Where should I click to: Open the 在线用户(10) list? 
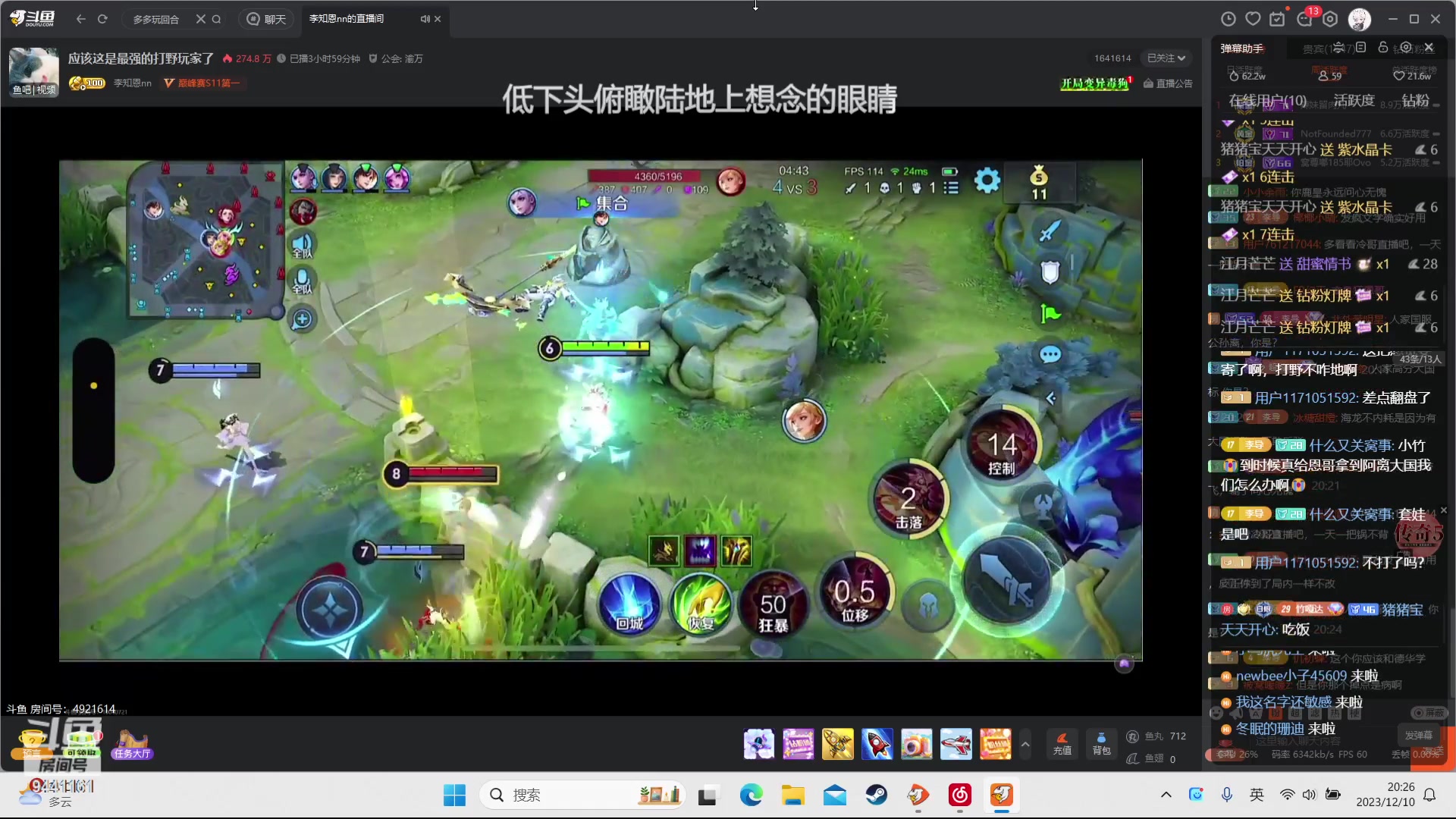(x=1267, y=101)
